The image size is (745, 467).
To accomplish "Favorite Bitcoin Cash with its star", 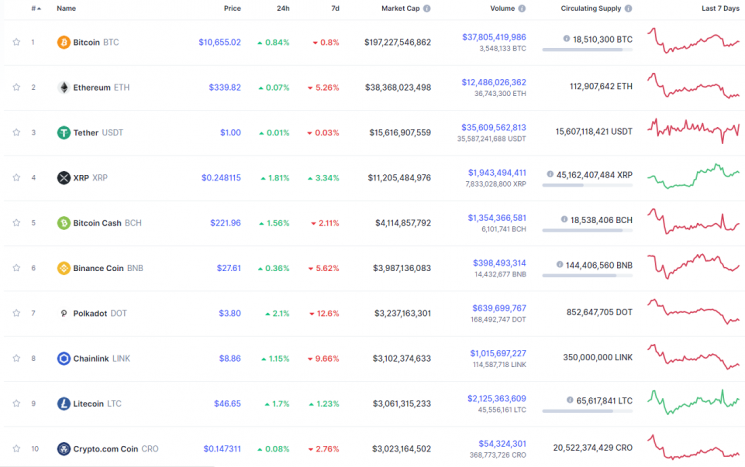I will 16,222.
